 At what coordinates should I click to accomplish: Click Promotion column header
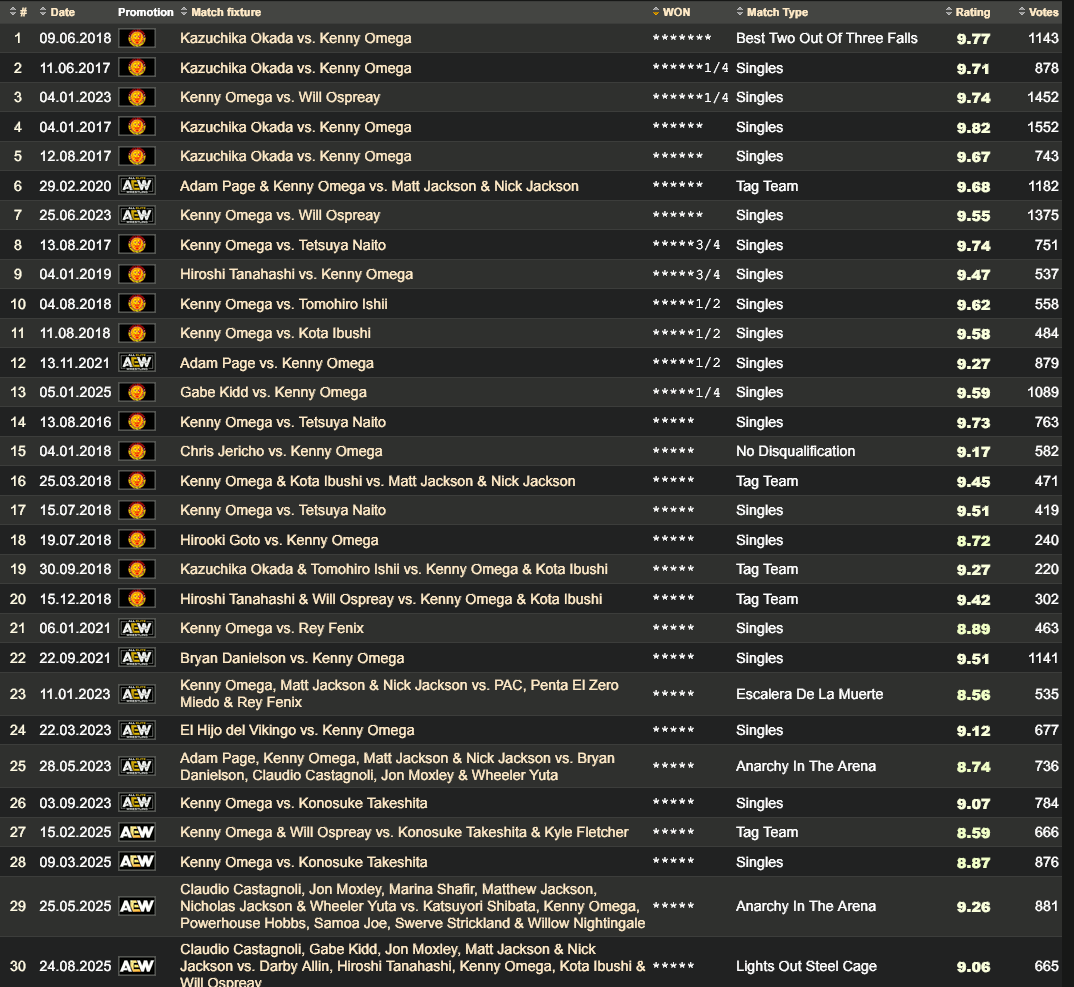click(x=145, y=12)
